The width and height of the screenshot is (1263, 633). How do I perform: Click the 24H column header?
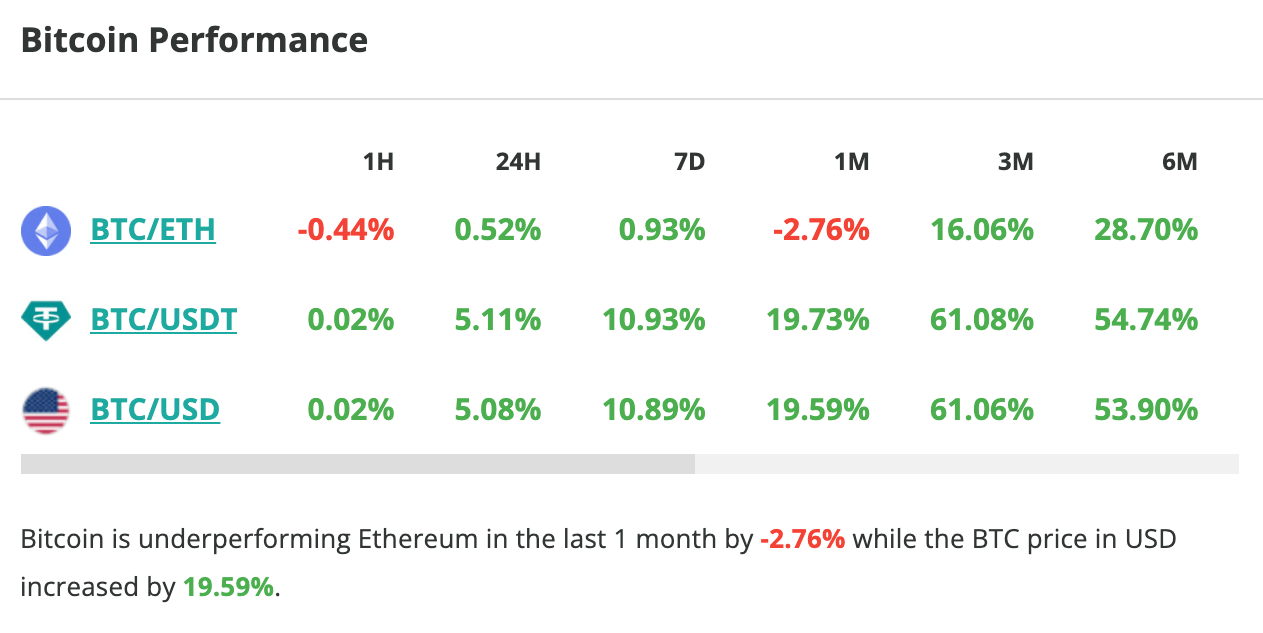(518, 161)
